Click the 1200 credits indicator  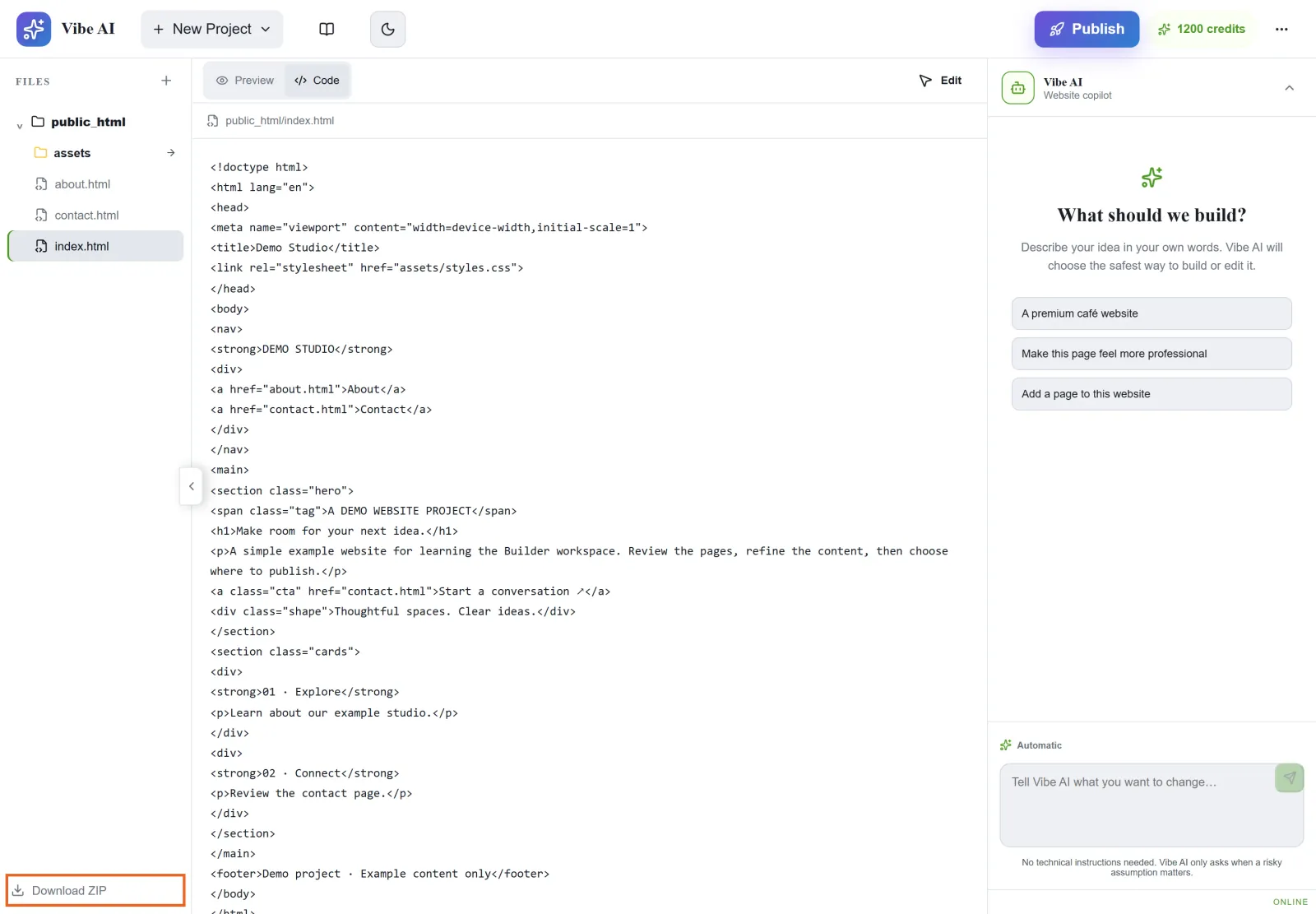[1202, 29]
